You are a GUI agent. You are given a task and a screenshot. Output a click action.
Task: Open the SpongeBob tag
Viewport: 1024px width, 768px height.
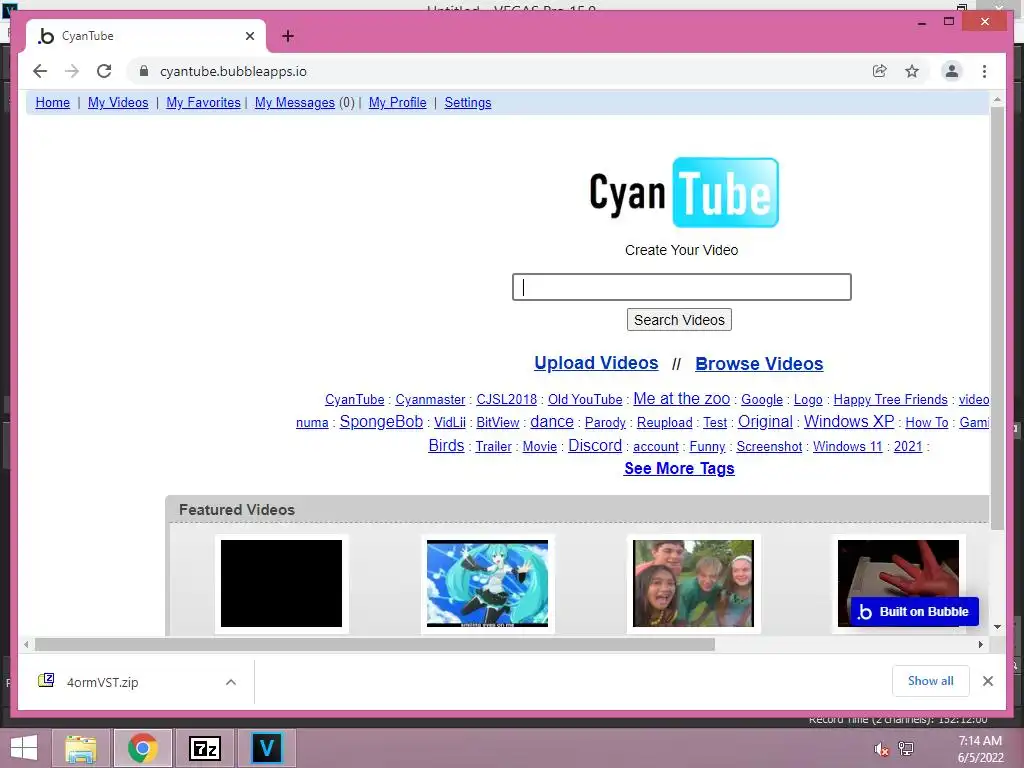[381, 422]
